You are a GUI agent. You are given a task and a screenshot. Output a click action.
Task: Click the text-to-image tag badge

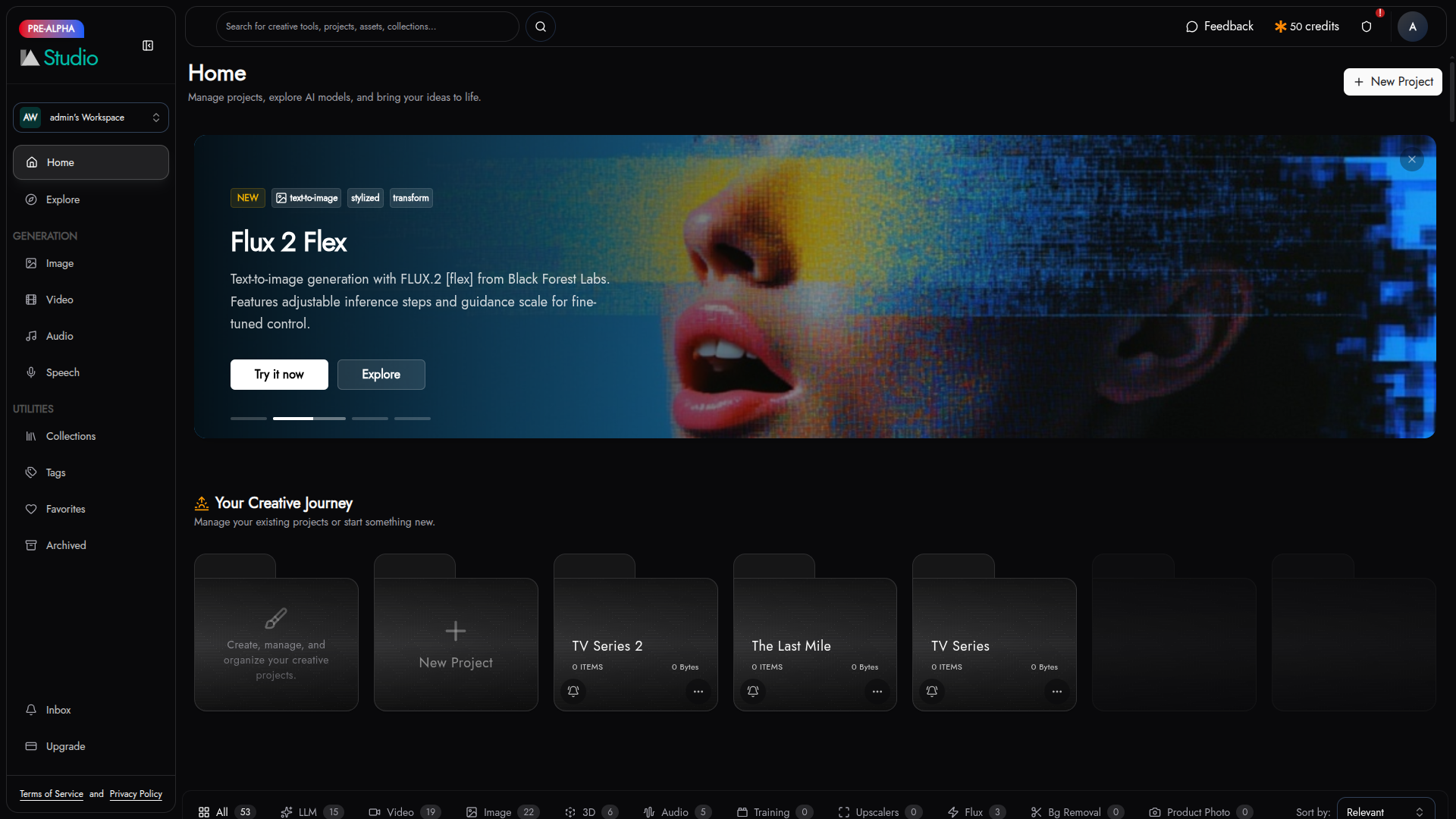click(306, 198)
